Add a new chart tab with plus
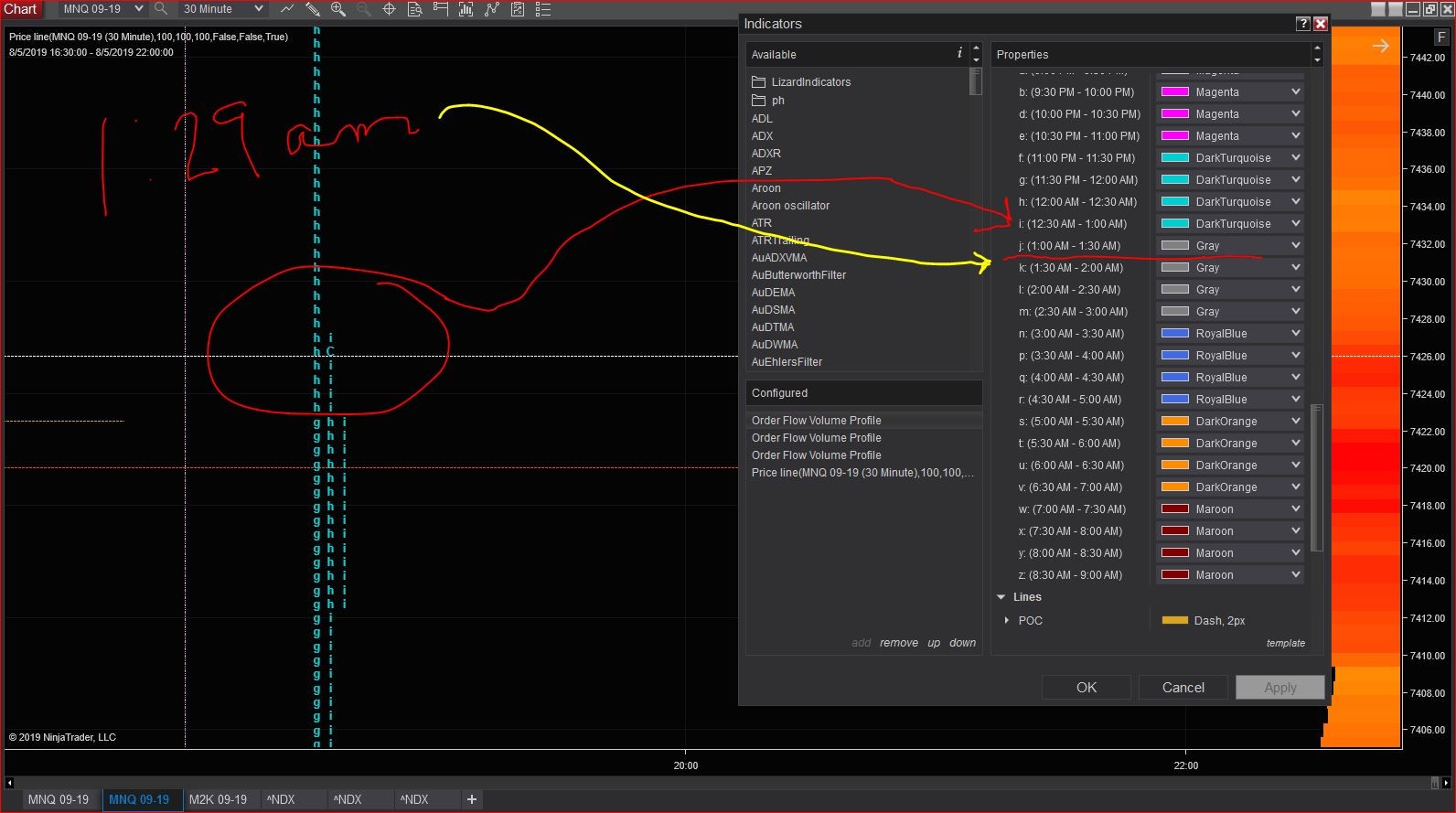 [472, 799]
